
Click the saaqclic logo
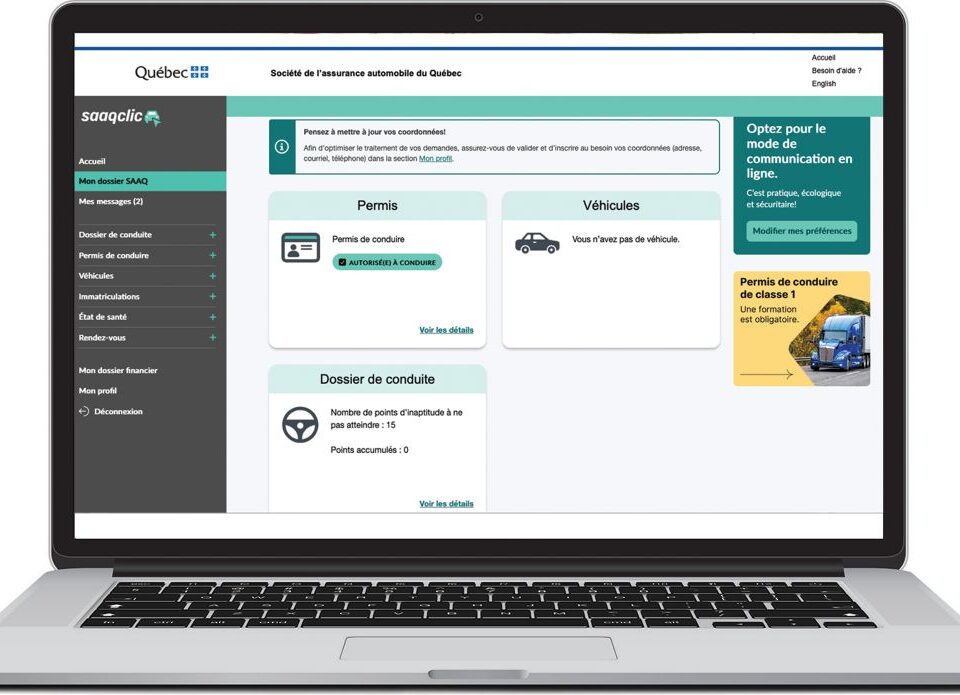120,117
